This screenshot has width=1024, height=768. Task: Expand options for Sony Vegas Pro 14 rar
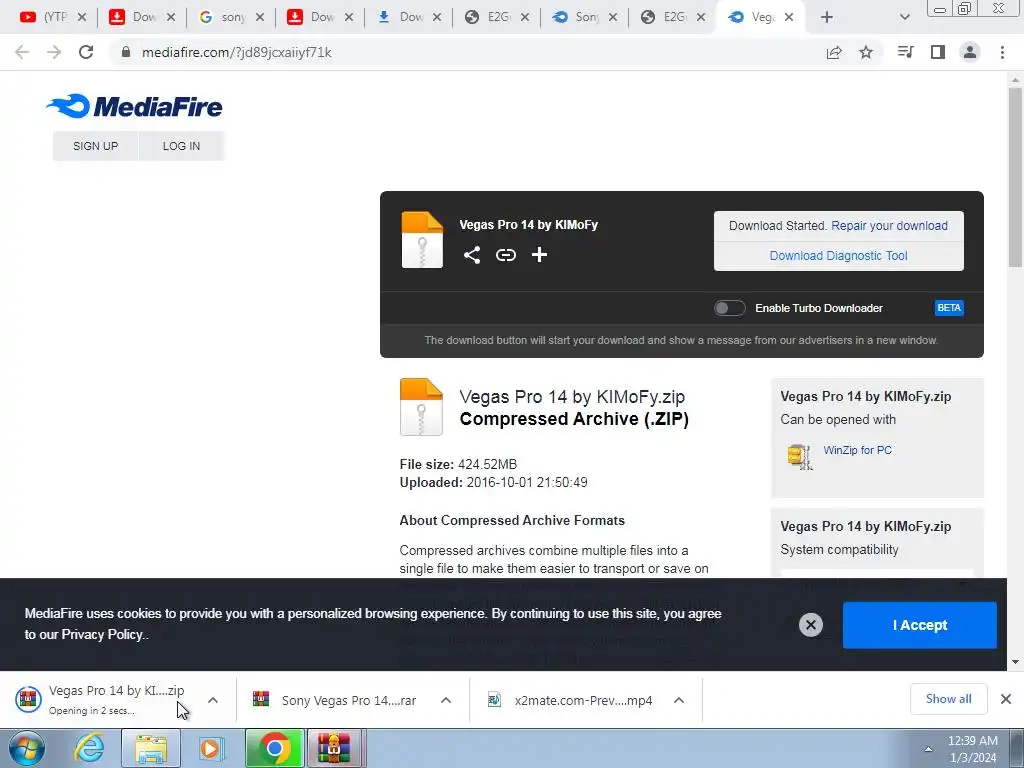[446, 700]
